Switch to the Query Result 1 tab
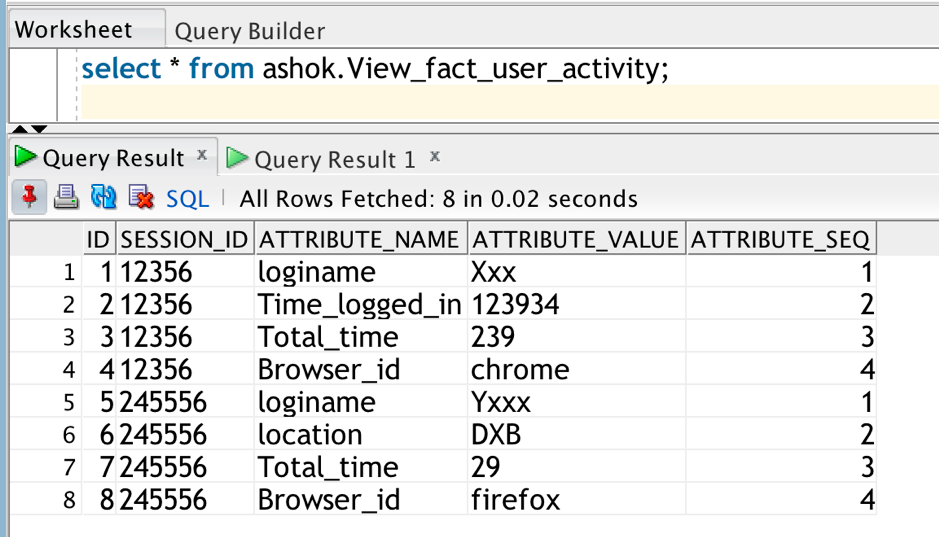Viewport: 939px width, 537px height. [x=335, y=160]
